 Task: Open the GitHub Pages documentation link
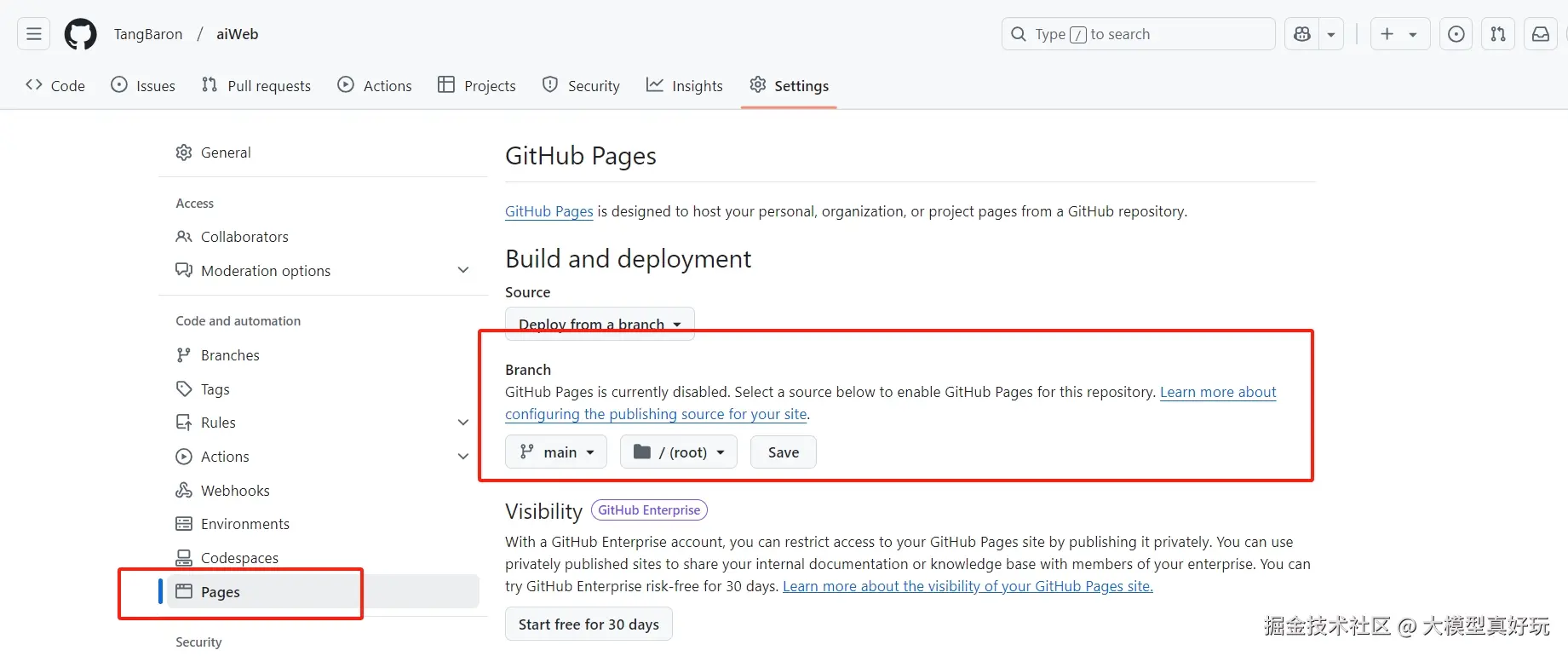549,211
